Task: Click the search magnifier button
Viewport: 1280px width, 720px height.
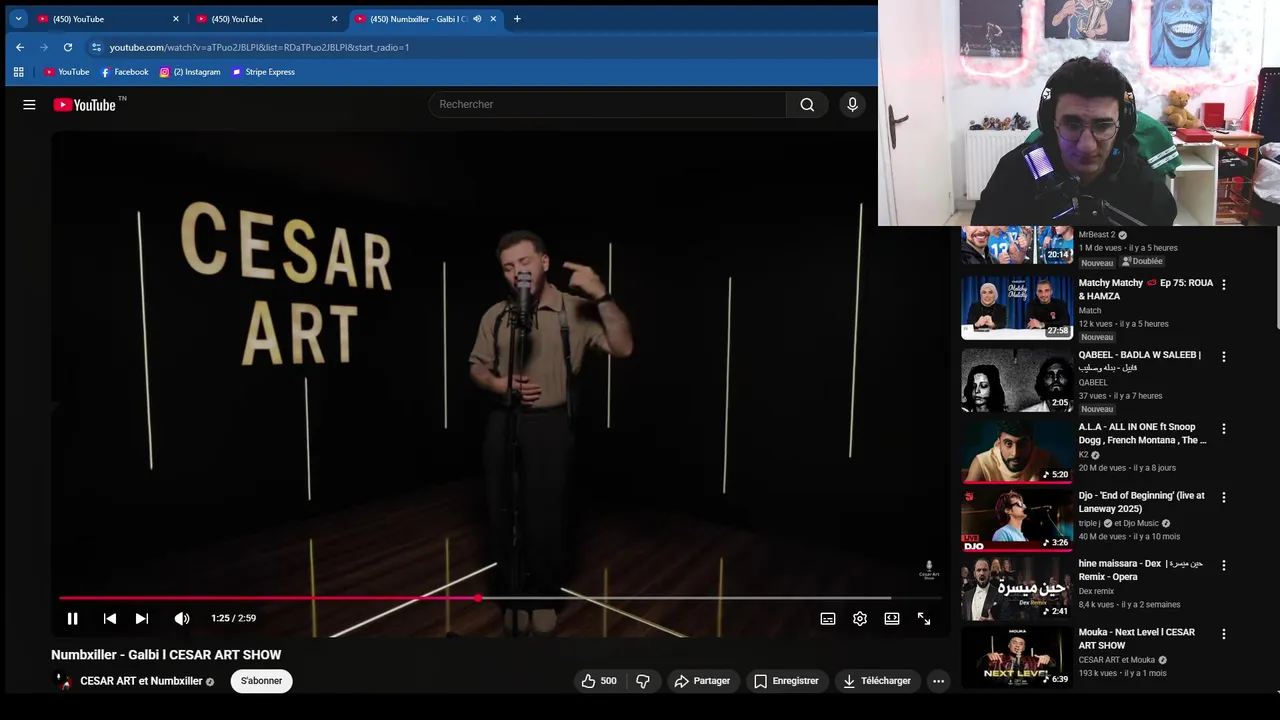Action: (x=807, y=104)
